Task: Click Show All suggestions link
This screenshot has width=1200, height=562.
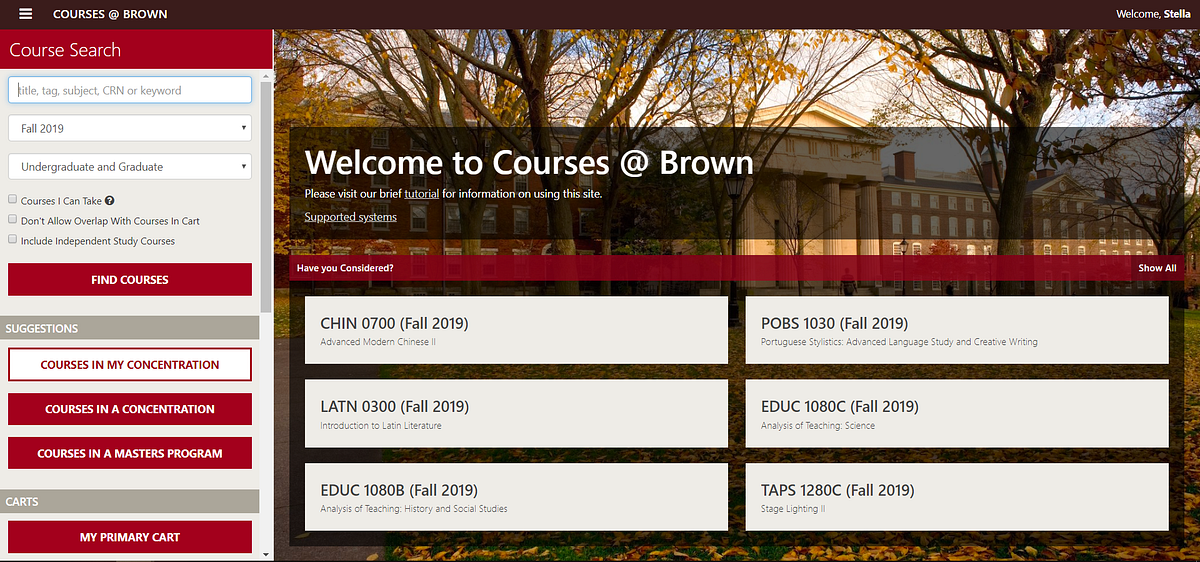Action: click(1157, 268)
